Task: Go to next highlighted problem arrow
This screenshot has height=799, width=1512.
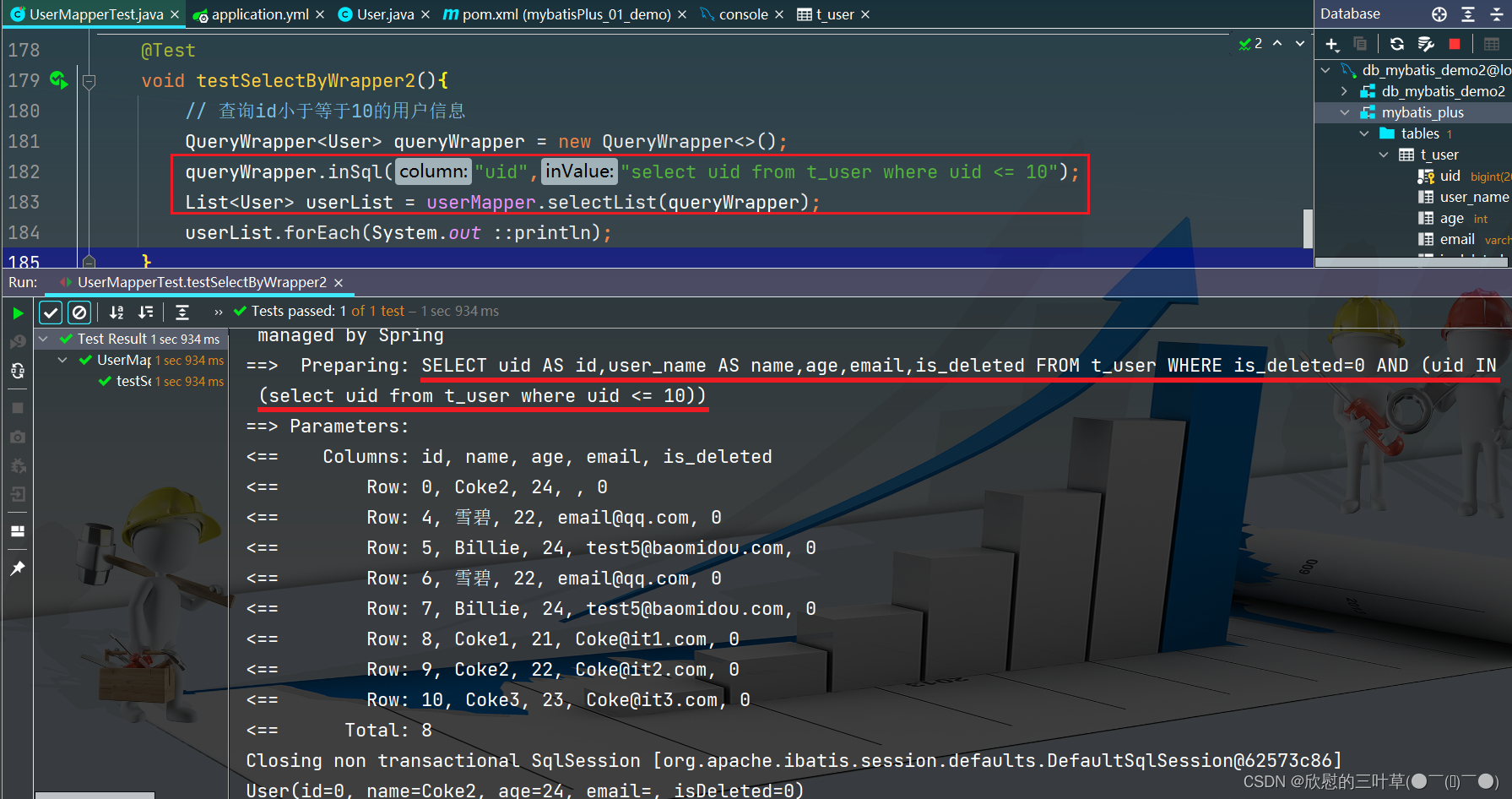Action: click(x=1300, y=43)
